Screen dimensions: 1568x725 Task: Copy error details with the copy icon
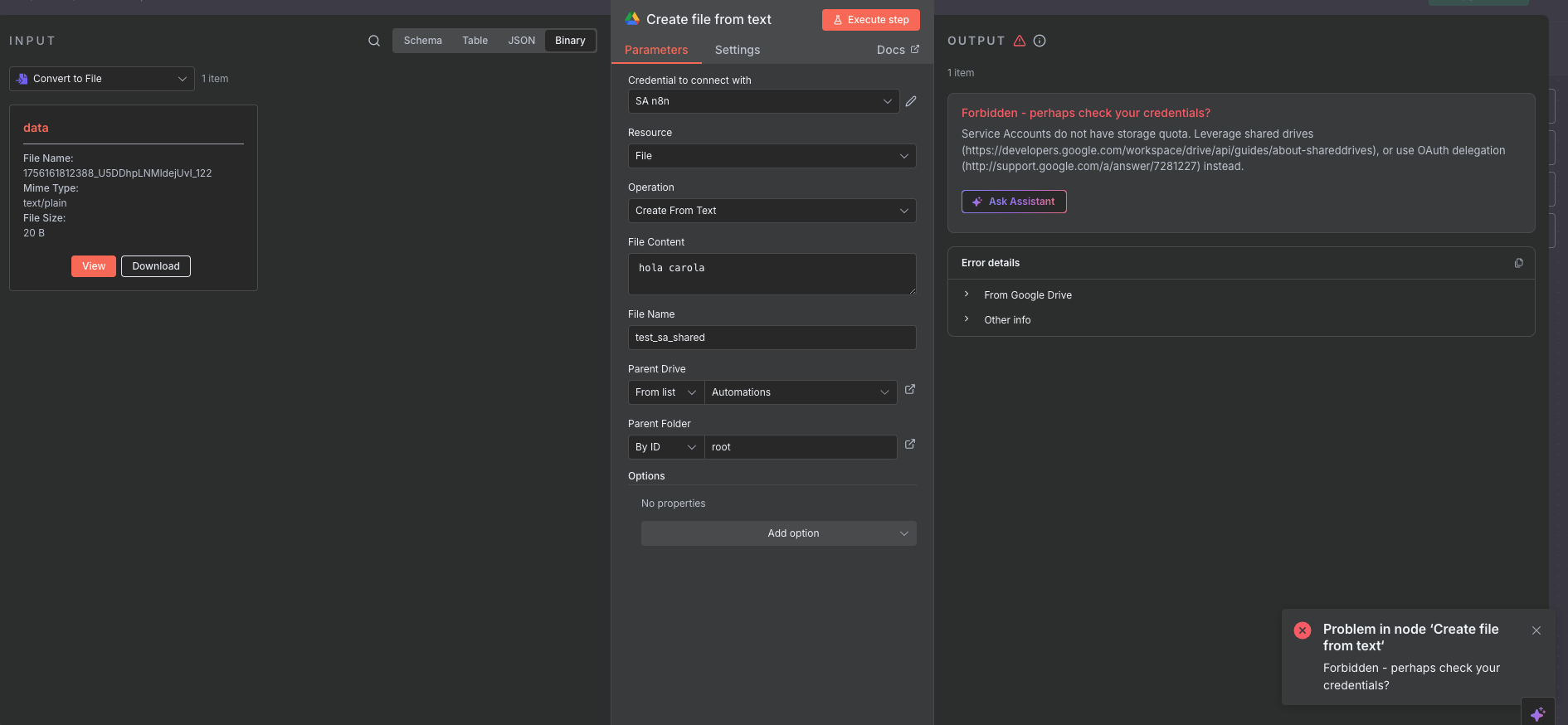click(1518, 263)
